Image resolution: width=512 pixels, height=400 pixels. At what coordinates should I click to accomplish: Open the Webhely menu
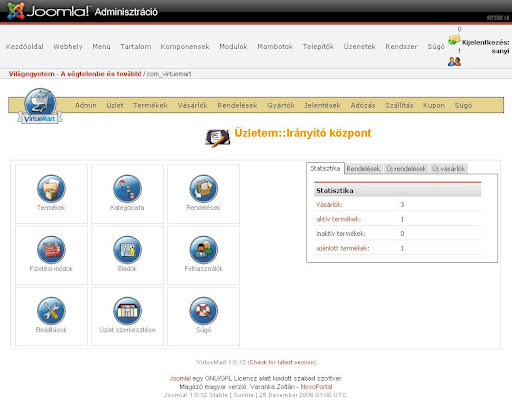(x=68, y=47)
